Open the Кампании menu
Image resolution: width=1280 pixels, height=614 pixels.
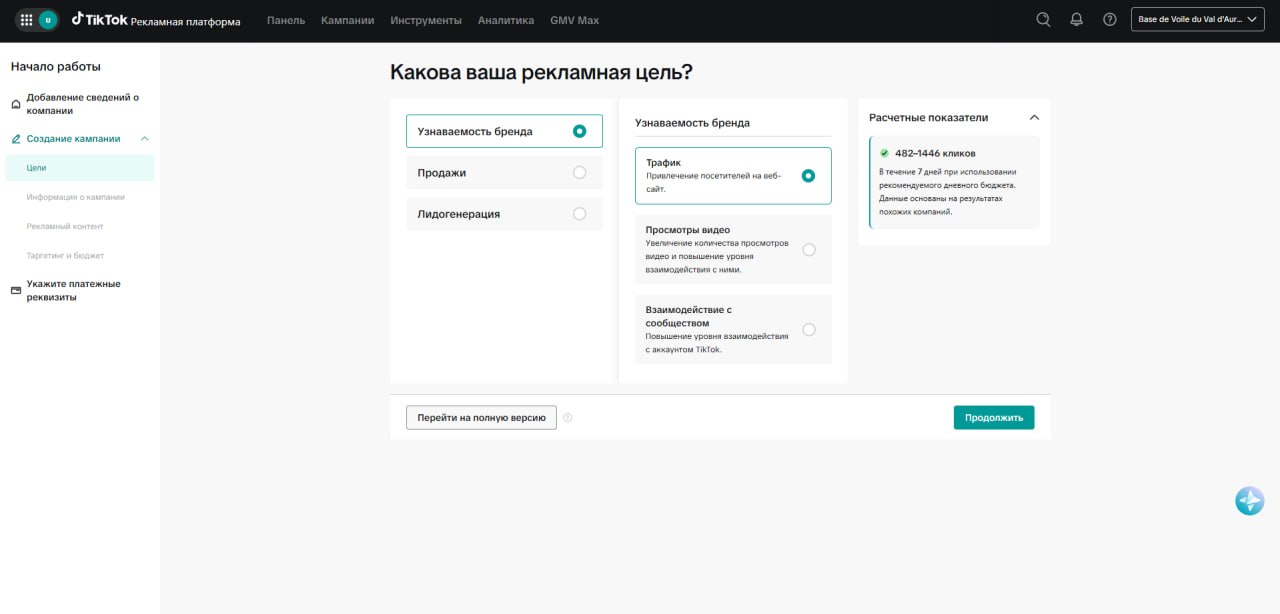(347, 20)
